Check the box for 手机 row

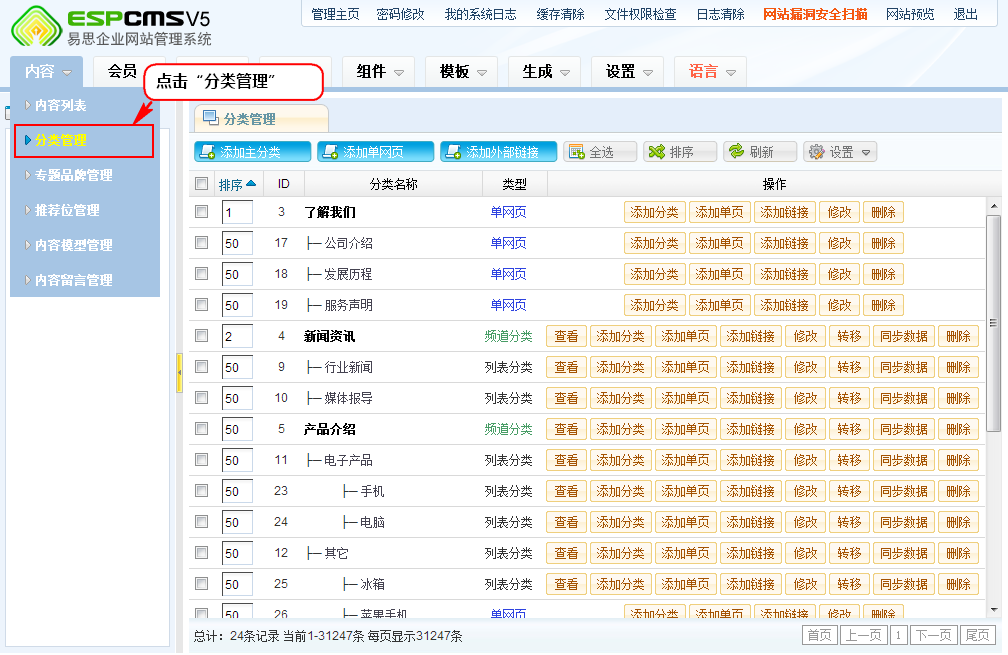coord(202,490)
